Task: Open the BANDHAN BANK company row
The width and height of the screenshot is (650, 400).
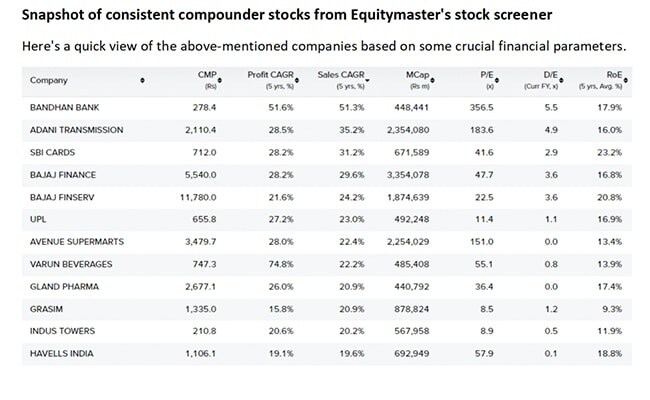Action: click(x=65, y=106)
